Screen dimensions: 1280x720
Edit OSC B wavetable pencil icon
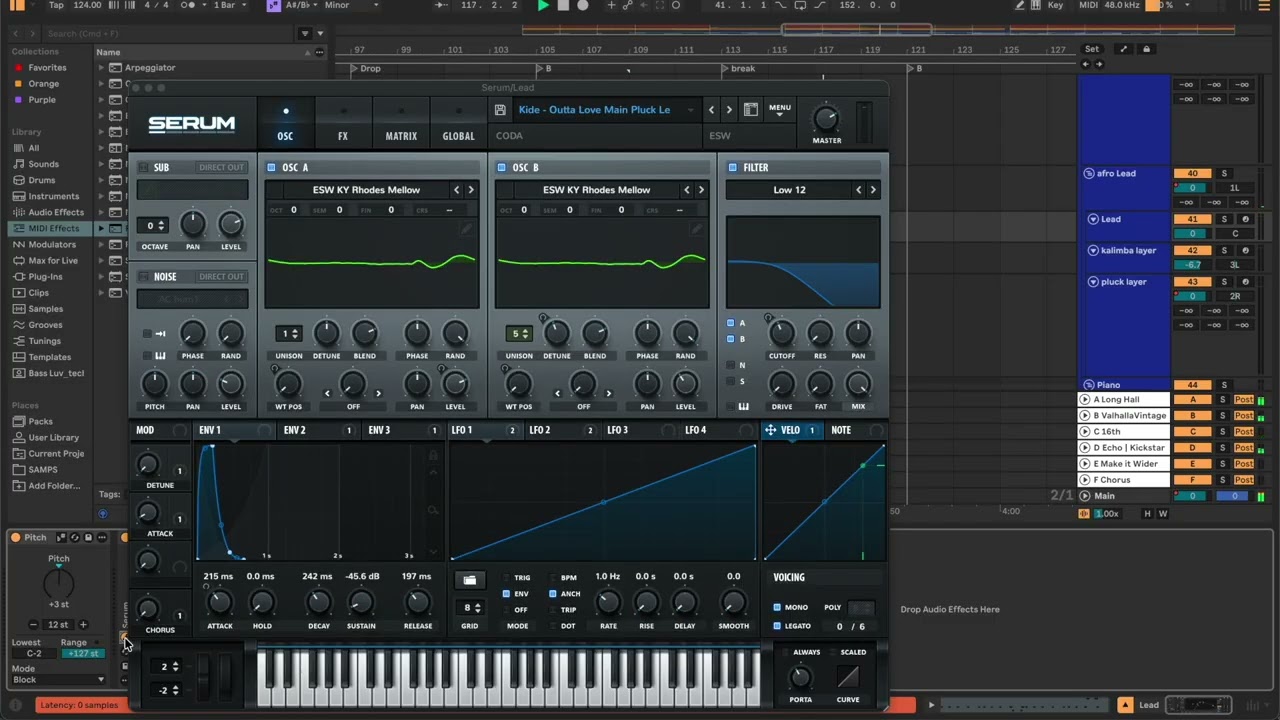[x=697, y=229]
